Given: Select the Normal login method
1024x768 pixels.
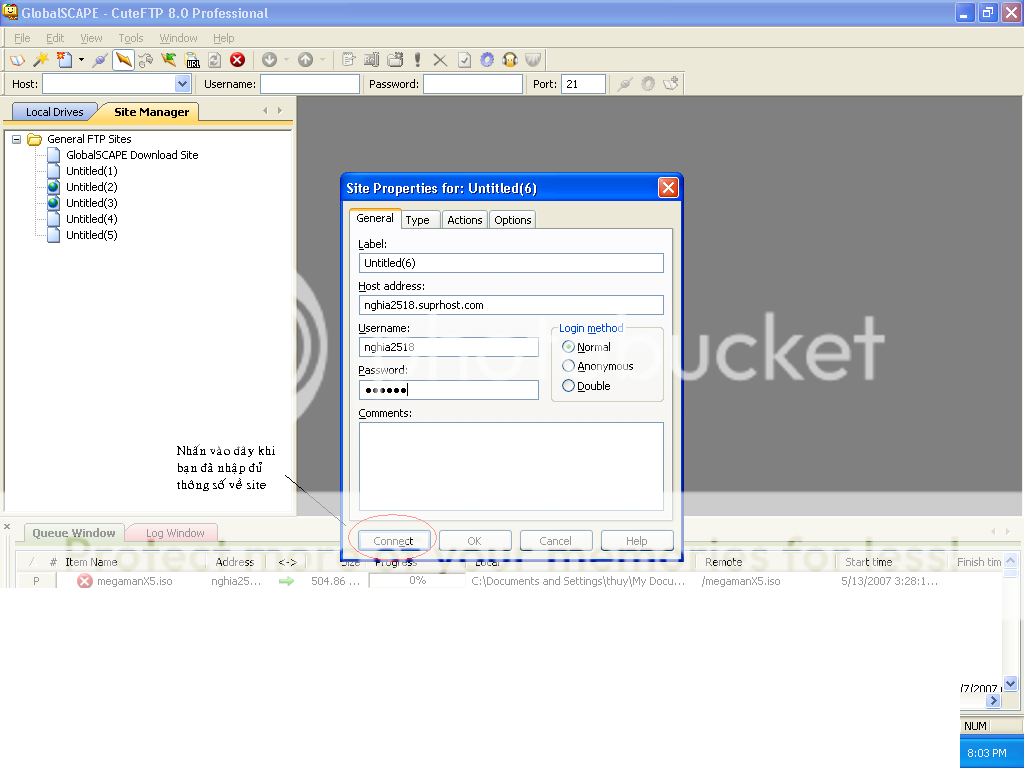Looking at the screenshot, I should 569,347.
